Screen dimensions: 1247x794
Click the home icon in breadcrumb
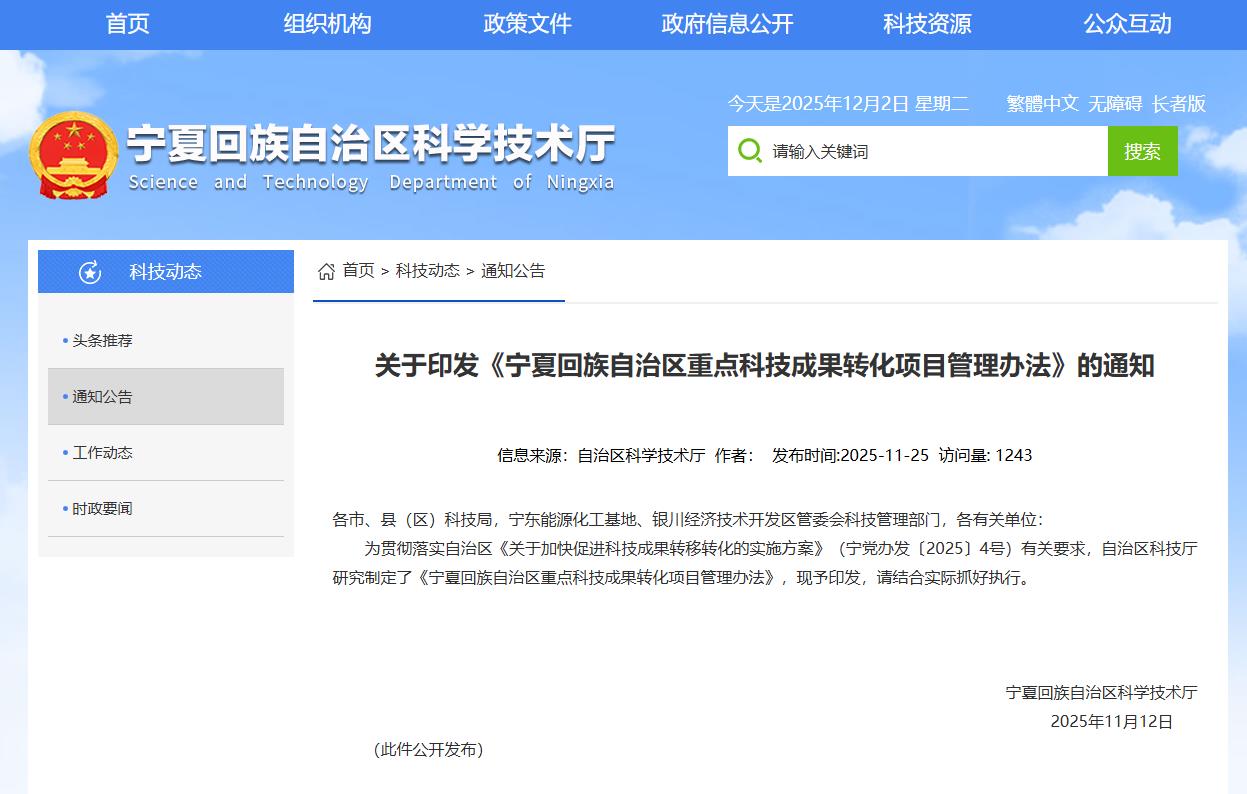326,271
